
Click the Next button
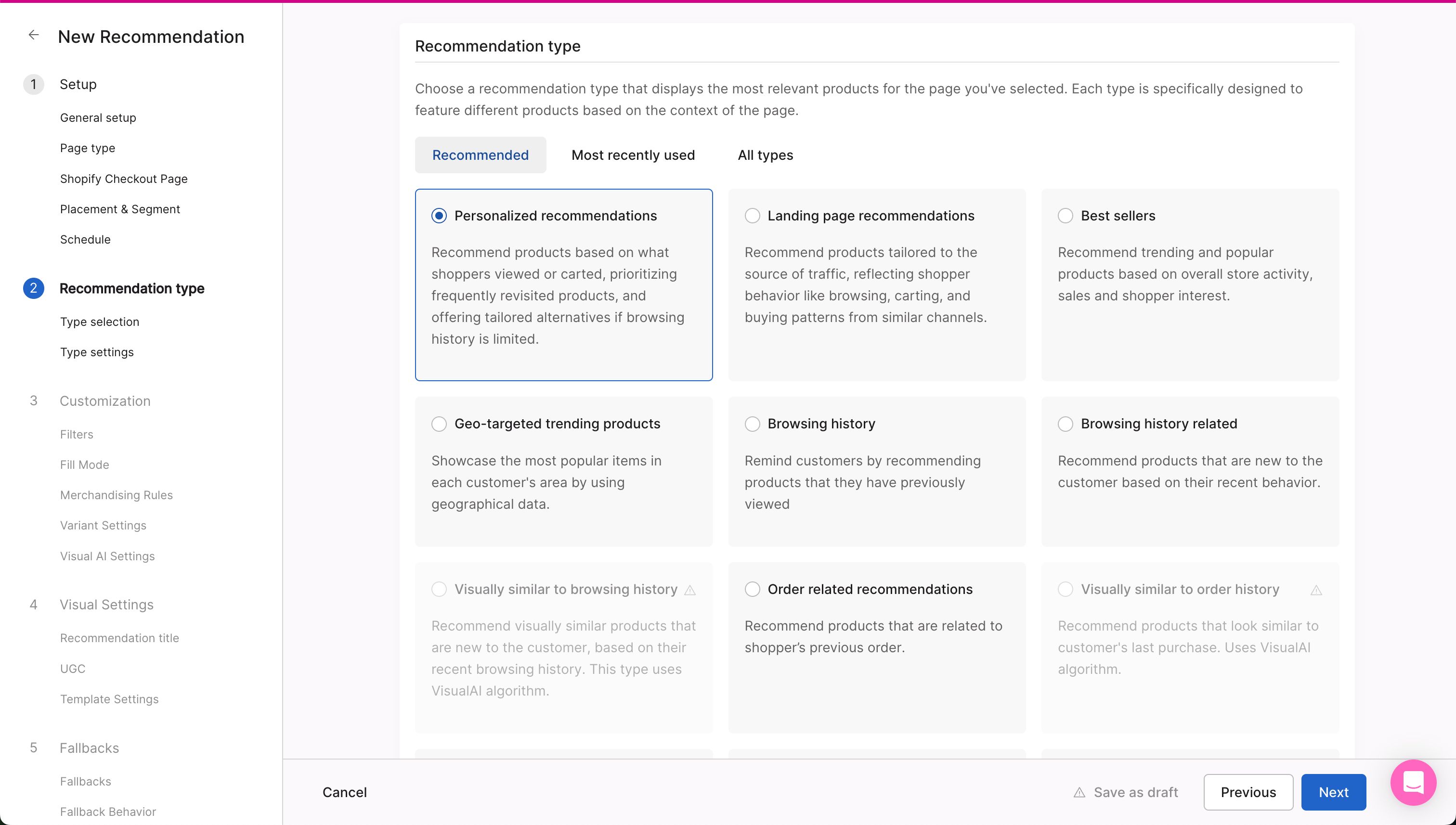(x=1333, y=792)
